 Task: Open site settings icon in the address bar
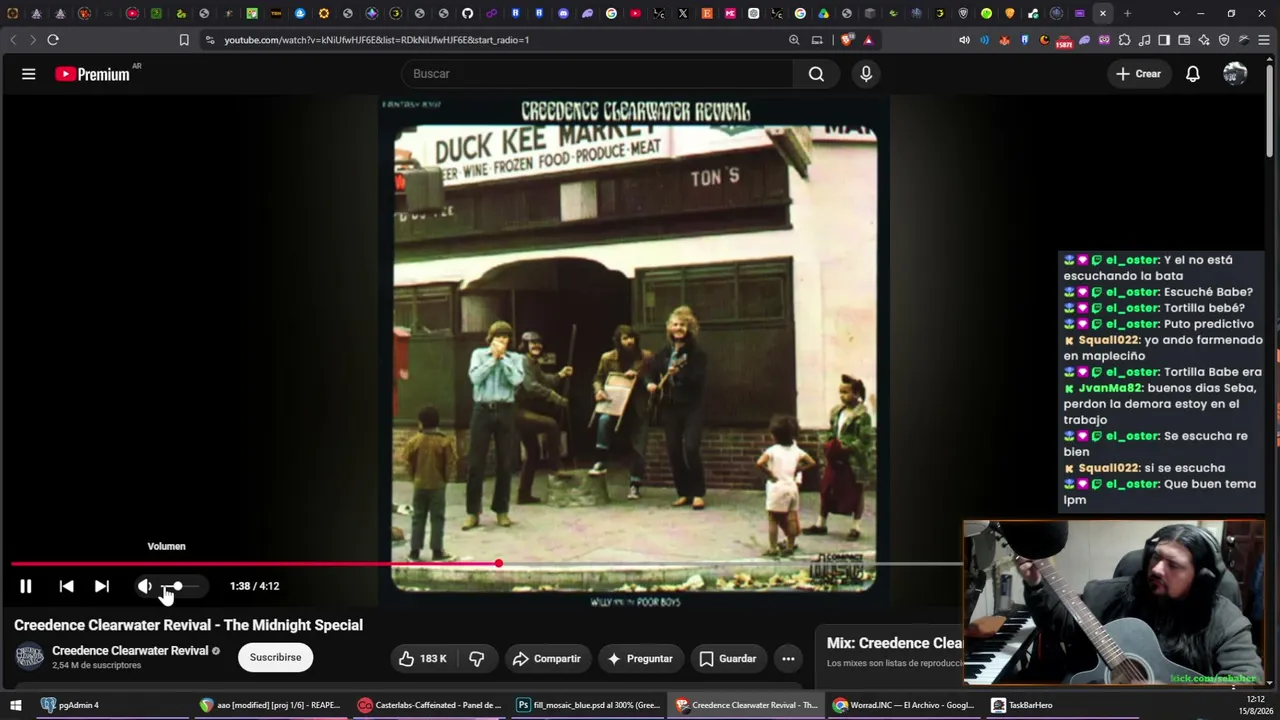pos(210,40)
